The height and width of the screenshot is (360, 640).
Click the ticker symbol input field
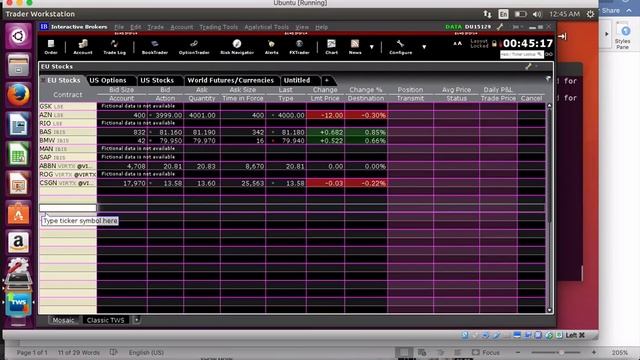coord(68,208)
